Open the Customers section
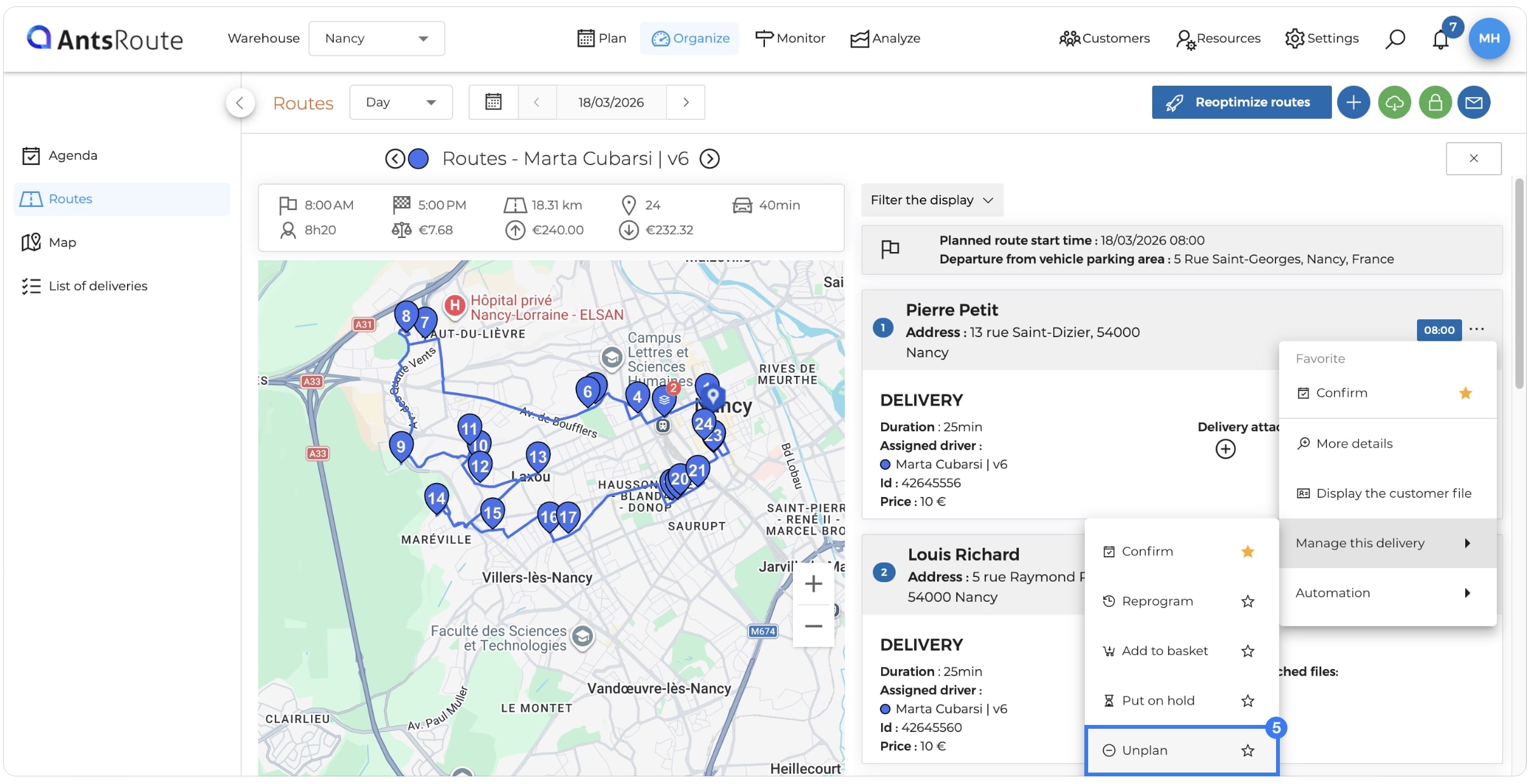The image size is (1530, 784). pos(1104,39)
